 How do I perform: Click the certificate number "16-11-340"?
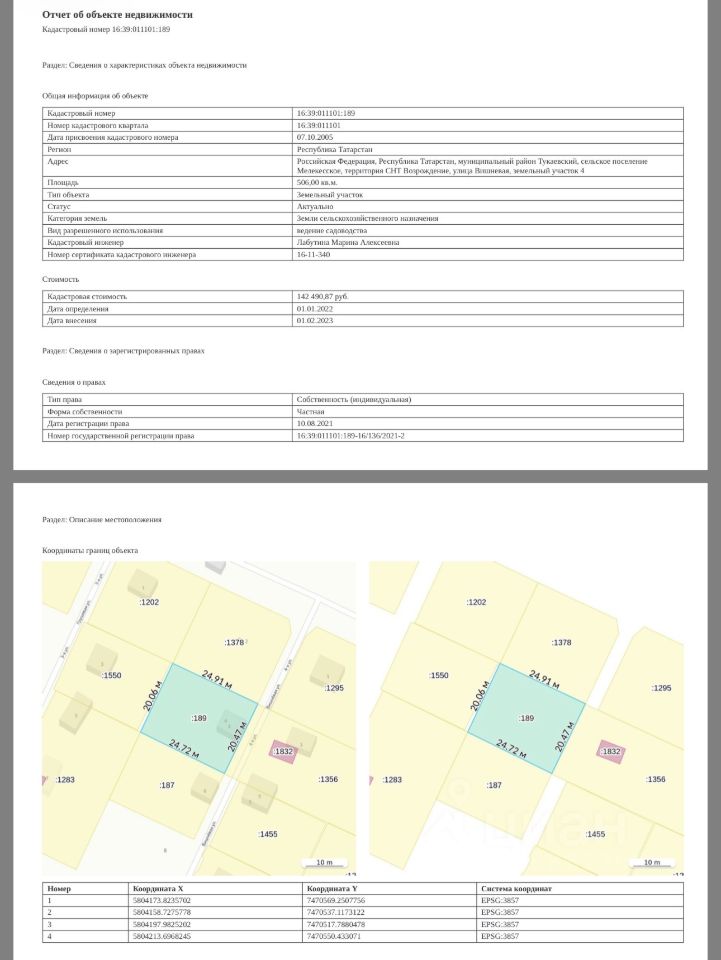tap(313, 255)
